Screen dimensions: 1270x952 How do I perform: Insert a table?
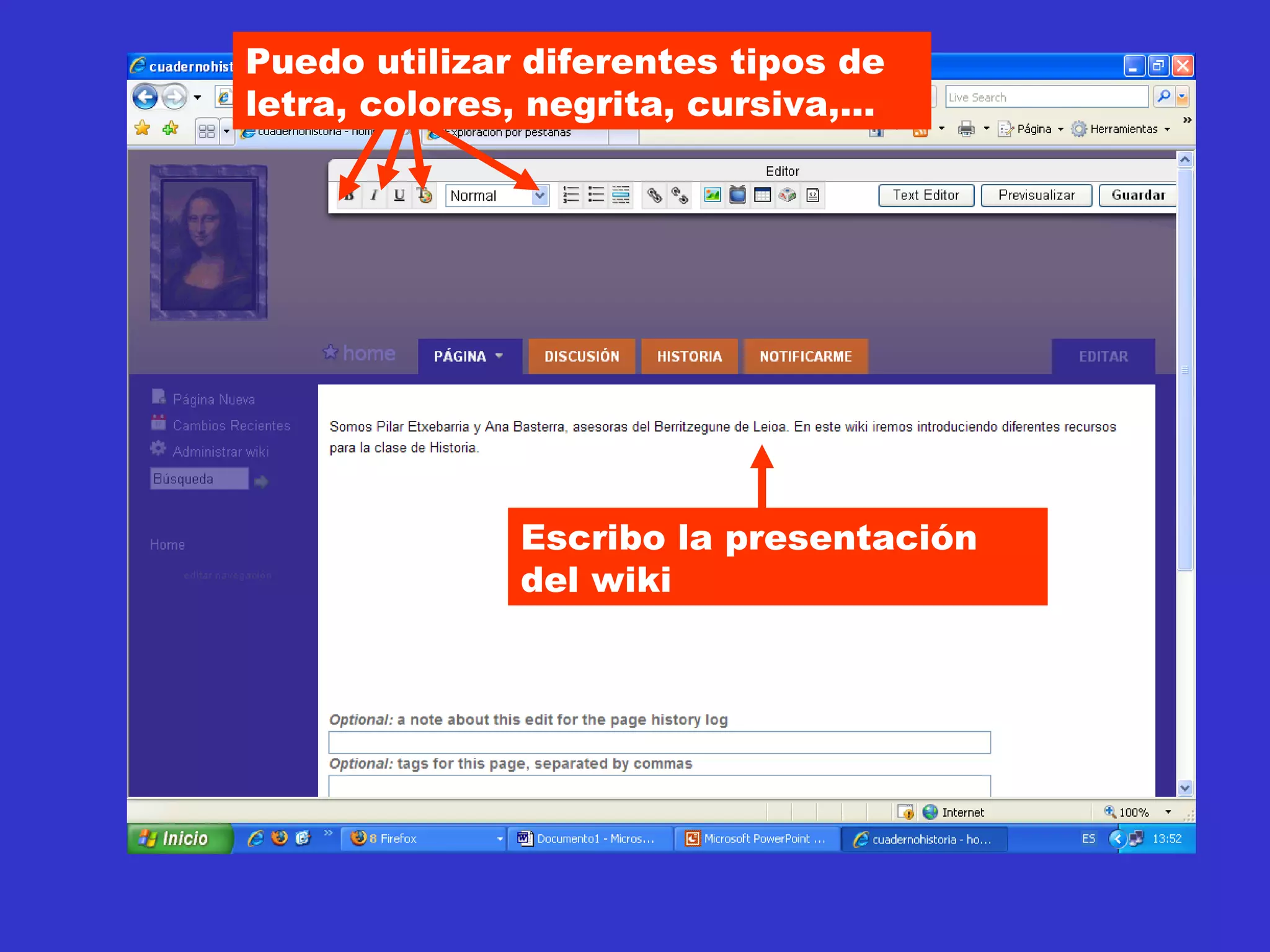[763, 195]
